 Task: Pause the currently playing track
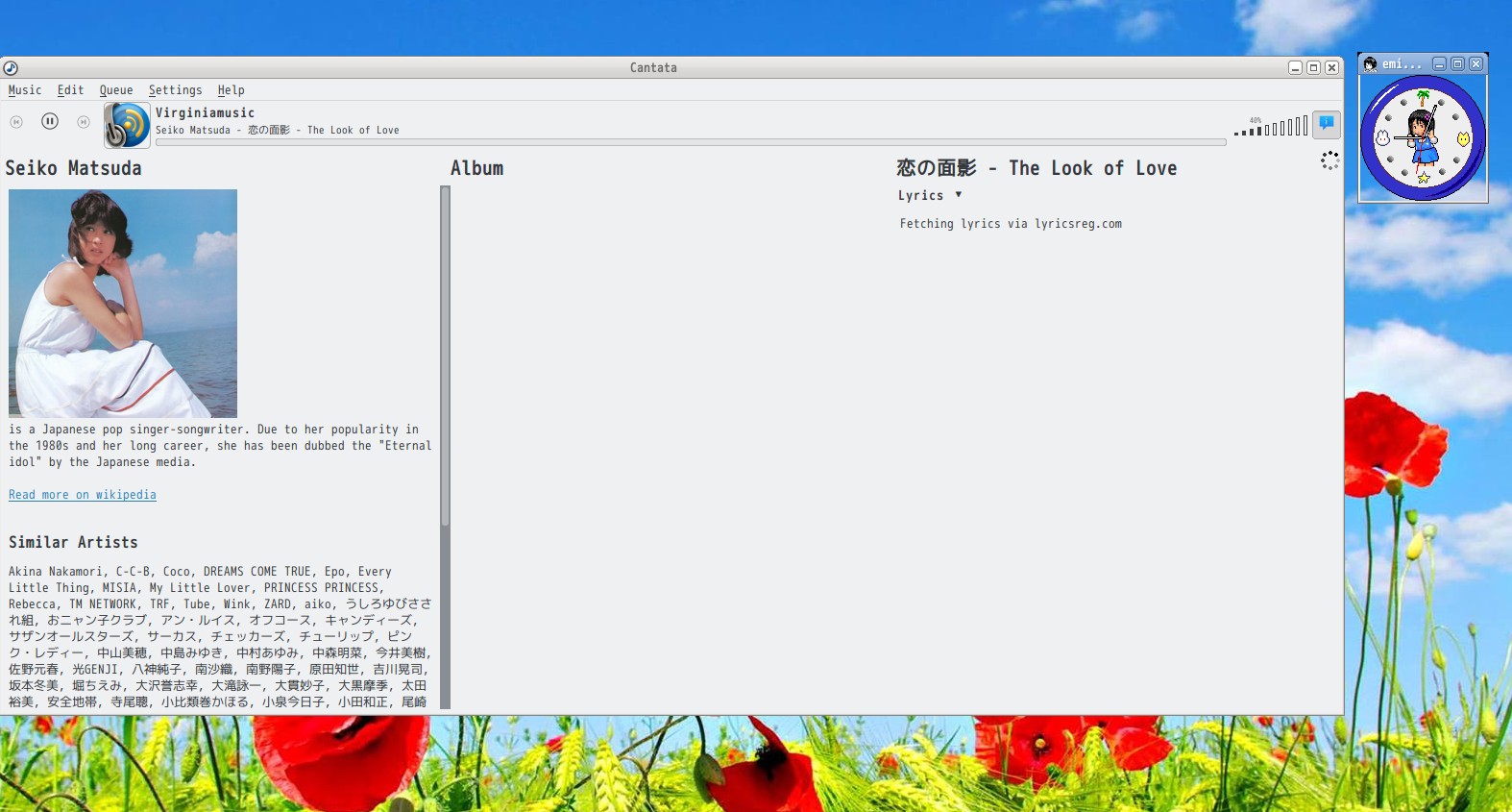pyautogui.click(x=50, y=121)
